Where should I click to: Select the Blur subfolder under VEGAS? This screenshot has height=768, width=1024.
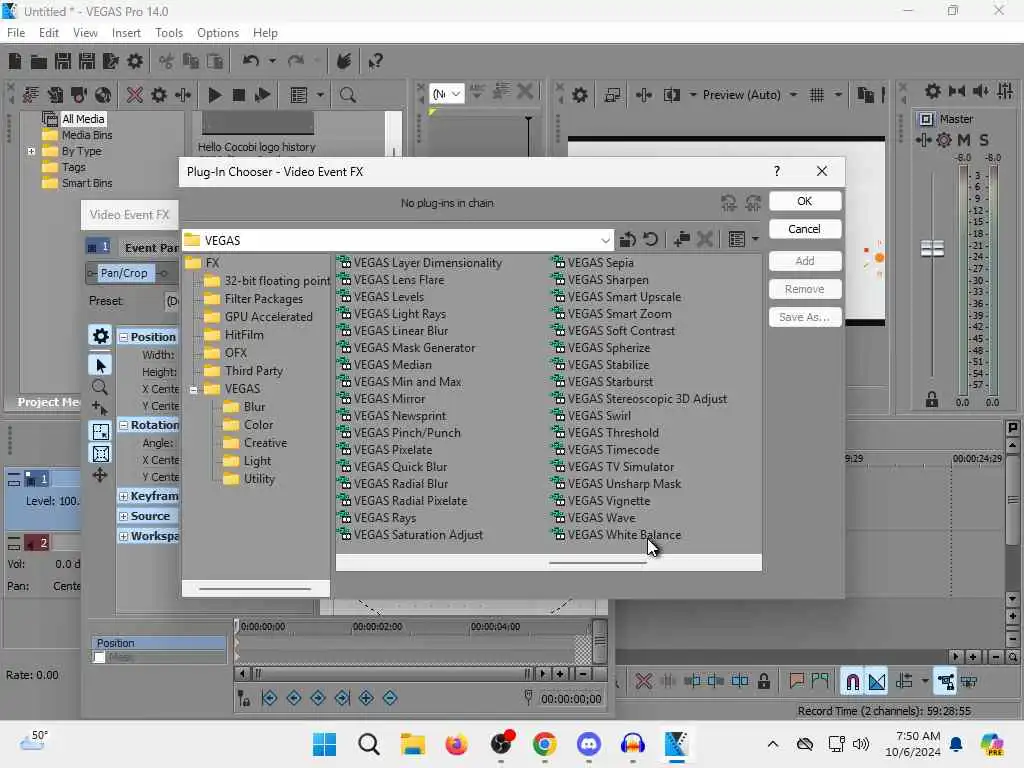click(244, 407)
